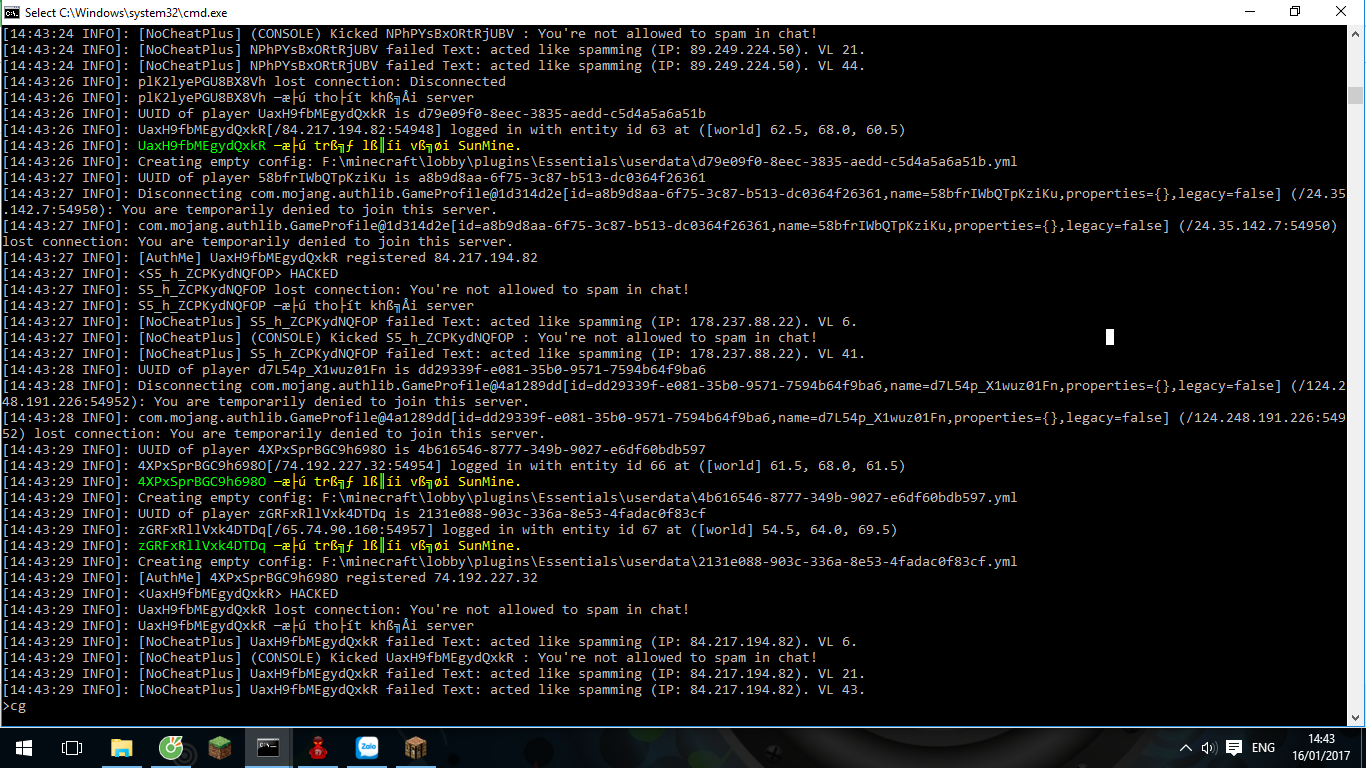1366x768 pixels.
Task: Click '(CONSOLE) Kicked S5_h_ZCPKydNQFOP' line
Action: tap(410, 338)
